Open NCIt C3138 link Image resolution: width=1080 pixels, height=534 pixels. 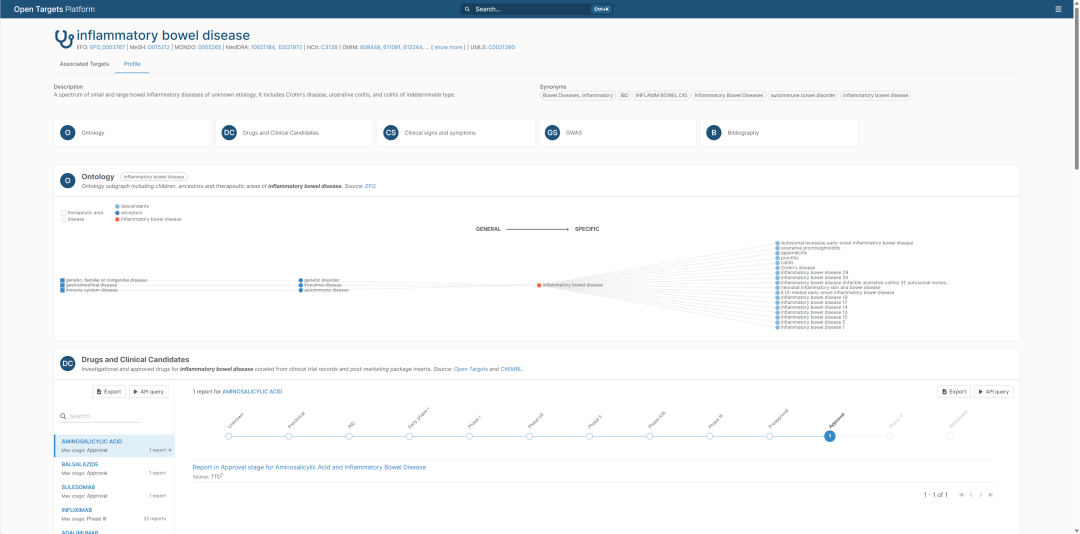[329, 47]
